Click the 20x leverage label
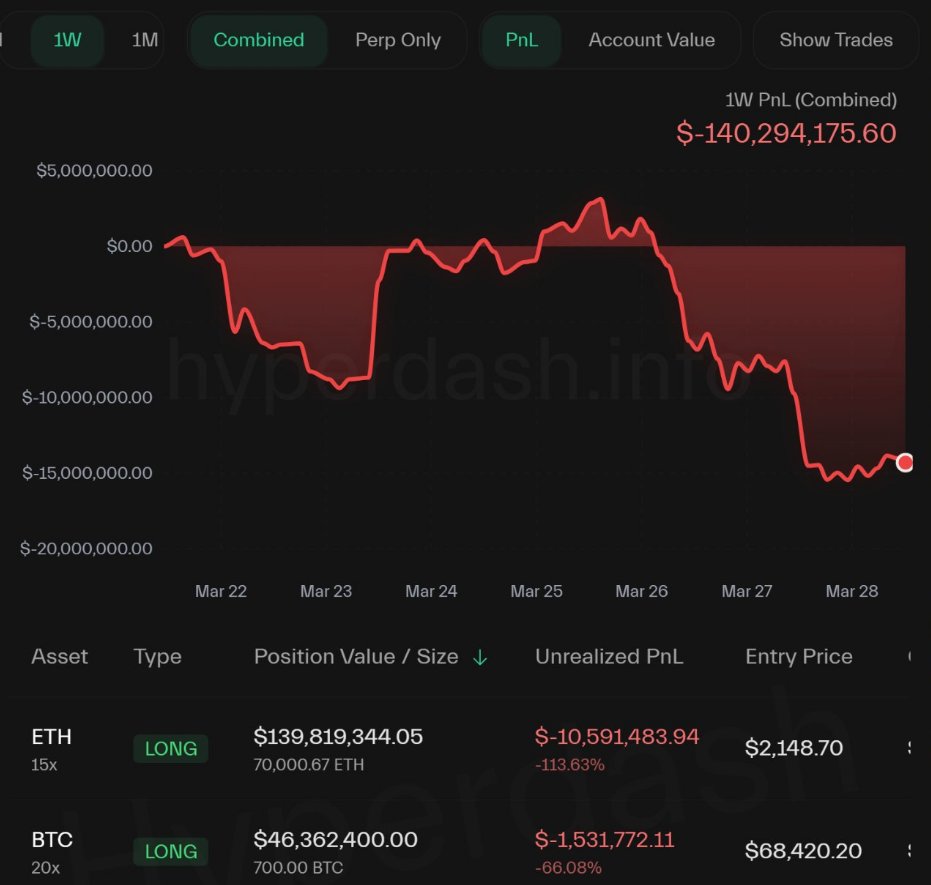The image size is (931, 885). click(46, 868)
